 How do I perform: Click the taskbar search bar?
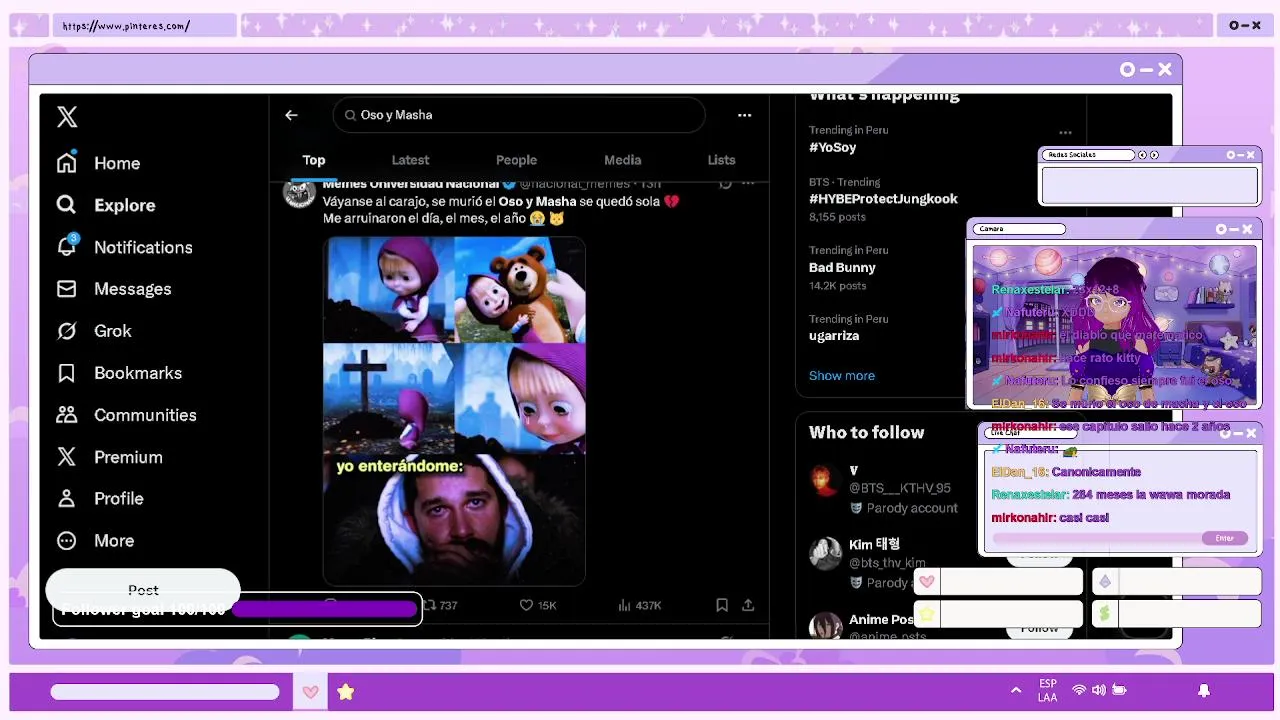[x=165, y=692]
